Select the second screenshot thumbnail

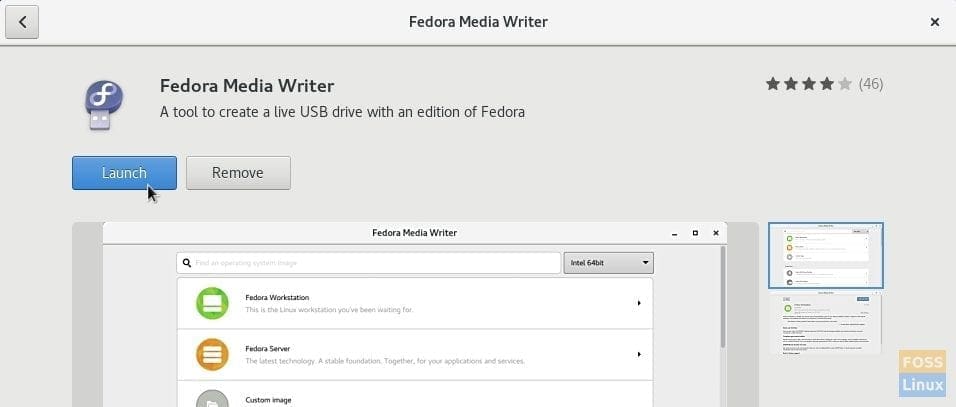point(826,323)
